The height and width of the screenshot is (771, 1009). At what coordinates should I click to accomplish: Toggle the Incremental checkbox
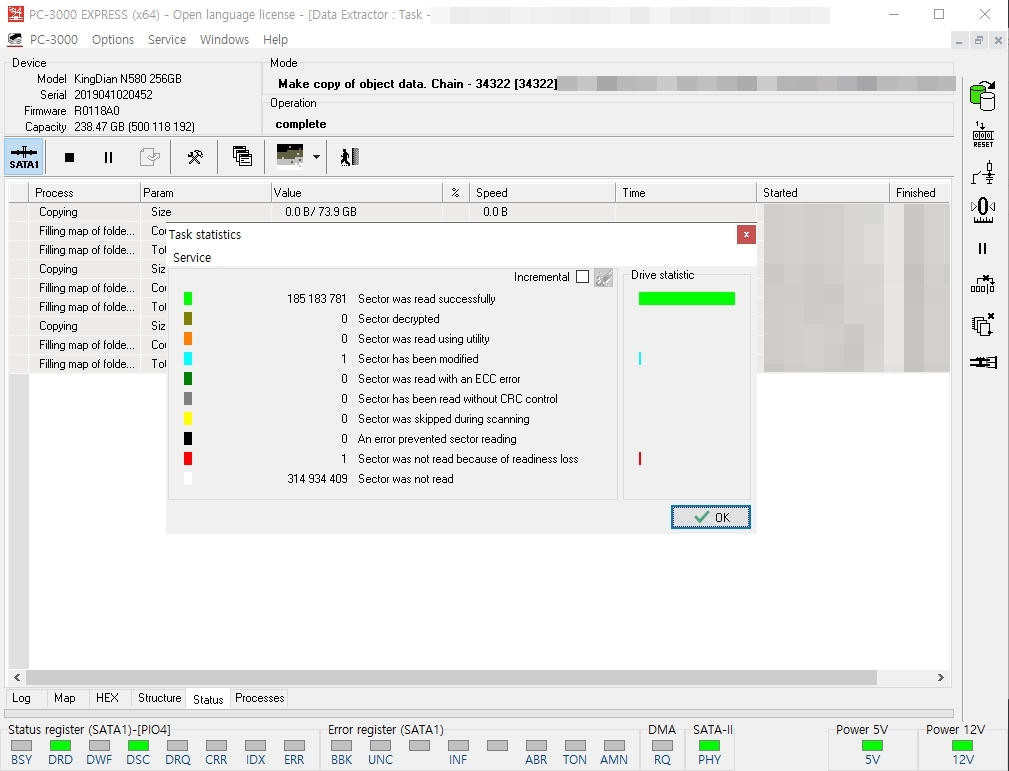(x=582, y=277)
